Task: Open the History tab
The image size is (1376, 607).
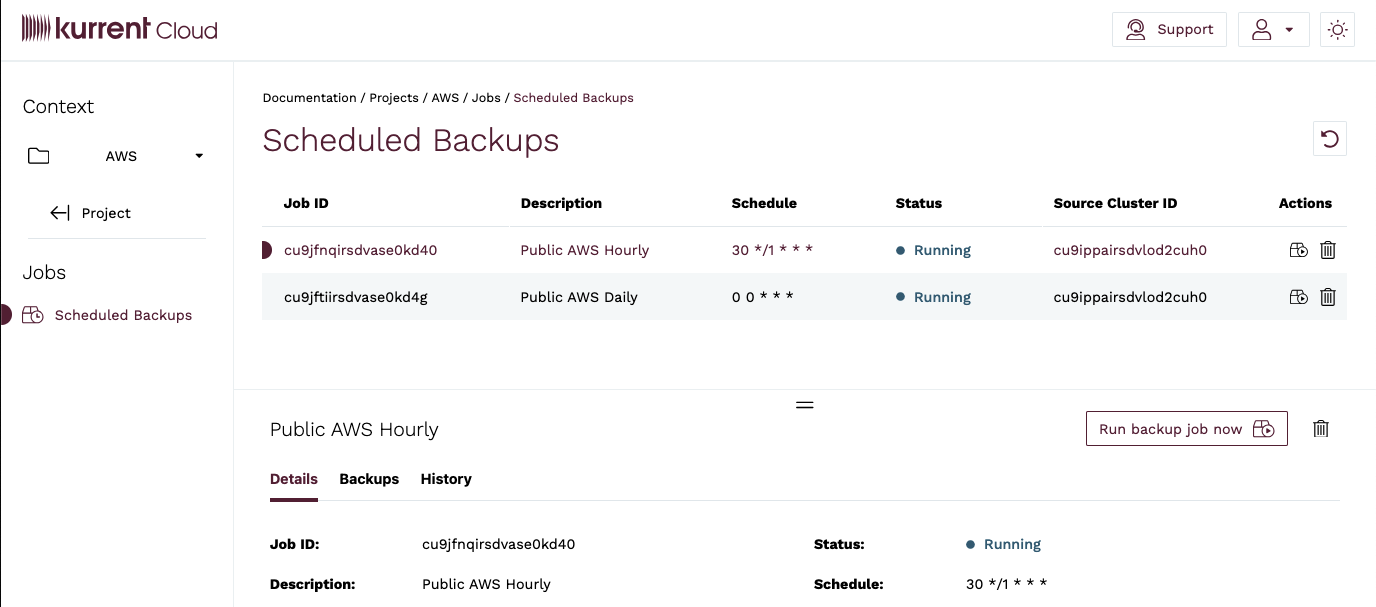Action: [446, 479]
